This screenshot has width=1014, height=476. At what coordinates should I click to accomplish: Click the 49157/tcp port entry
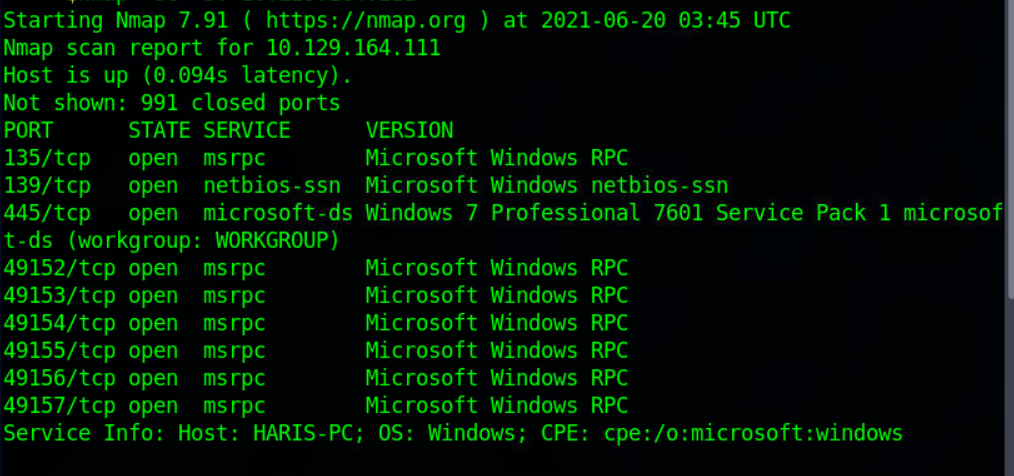coord(59,406)
